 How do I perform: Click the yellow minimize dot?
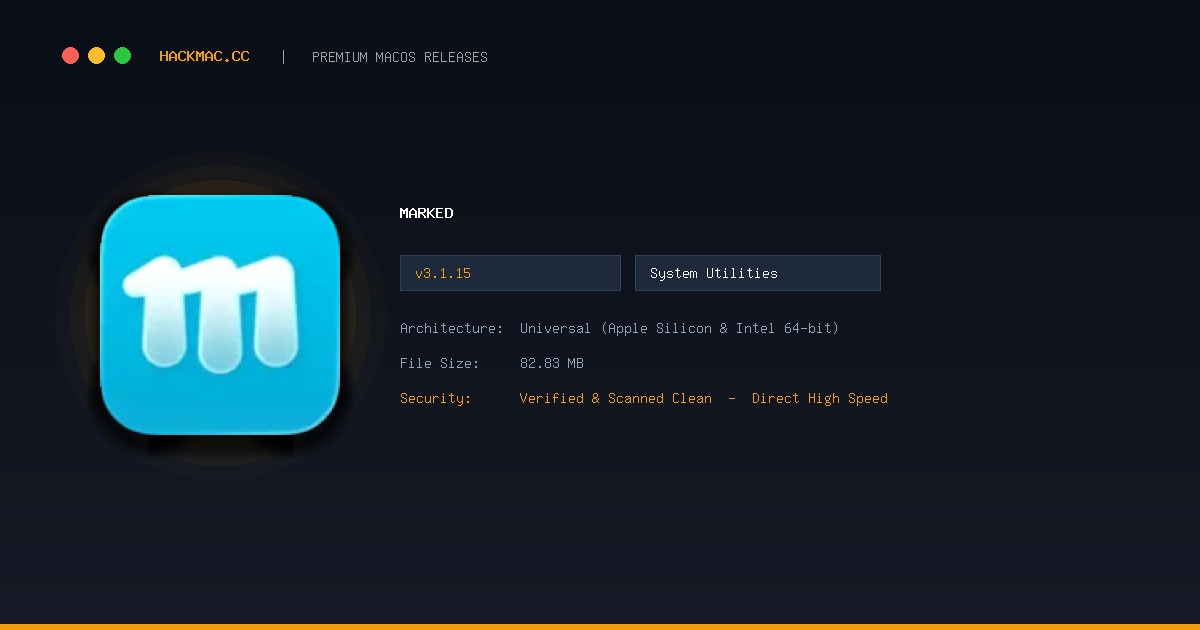click(x=96, y=56)
